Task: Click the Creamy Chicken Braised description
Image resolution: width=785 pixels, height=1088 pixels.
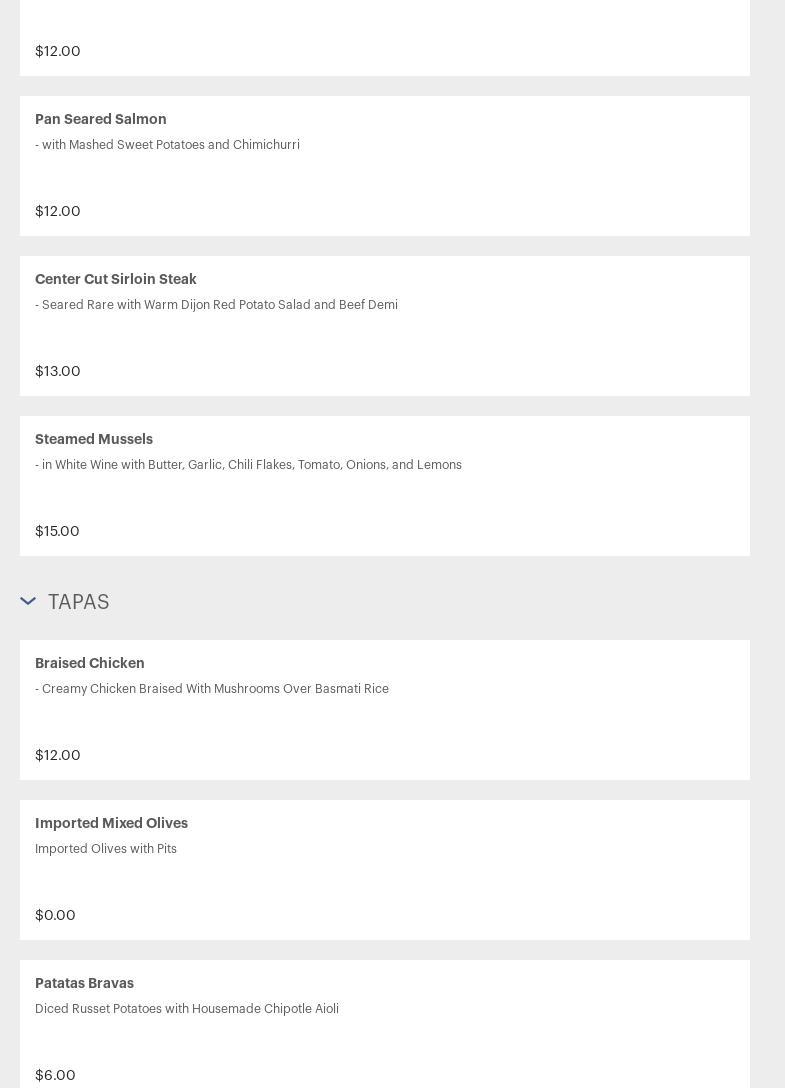Action: tap(212, 689)
